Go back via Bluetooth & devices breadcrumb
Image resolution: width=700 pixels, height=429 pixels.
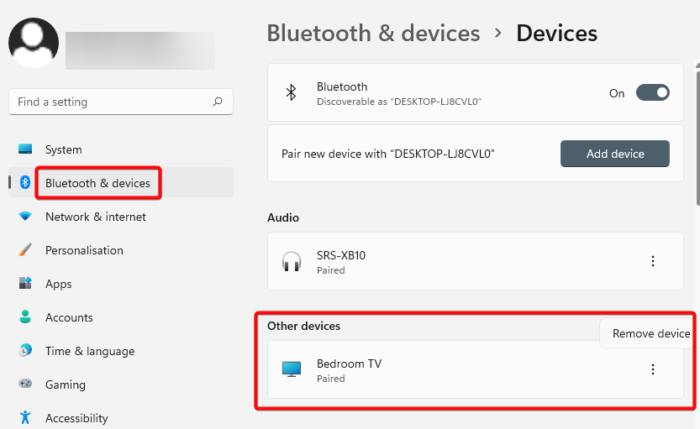point(373,33)
